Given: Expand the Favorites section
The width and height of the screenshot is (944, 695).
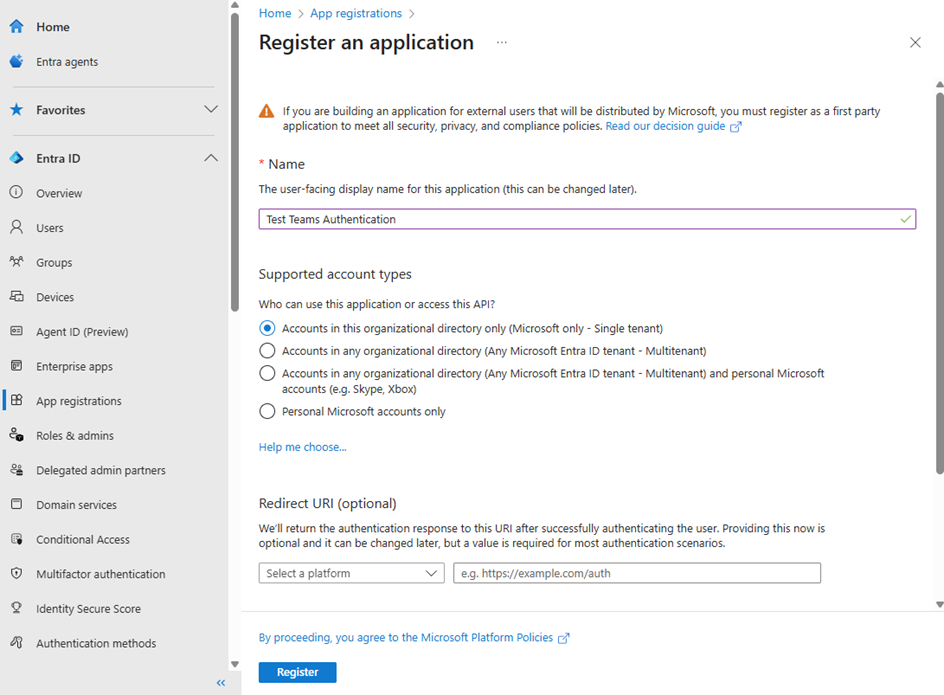Looking at the screenshot, I should tap(210, 110).
